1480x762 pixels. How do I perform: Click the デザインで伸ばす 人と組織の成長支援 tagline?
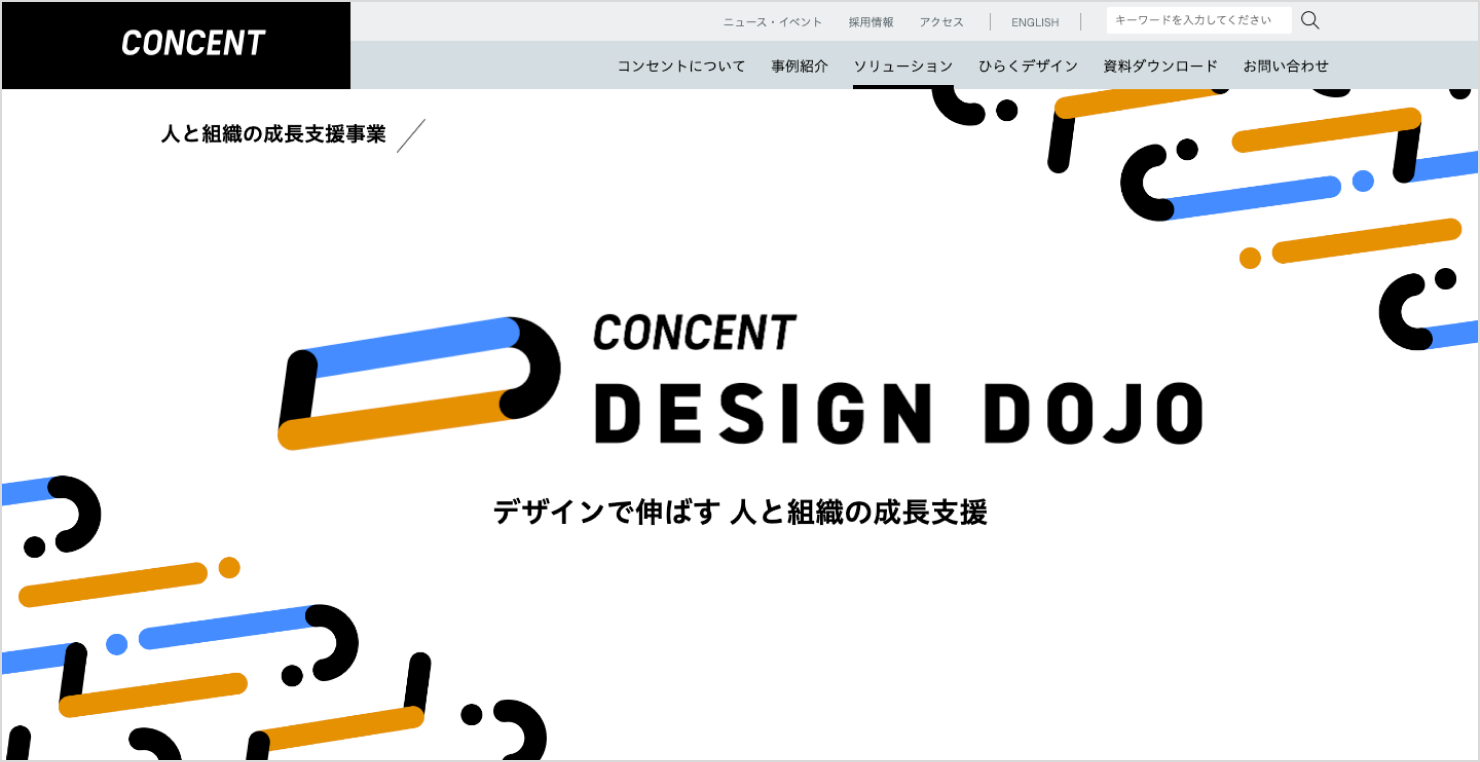pyautogui.click(x=740, y=512)
